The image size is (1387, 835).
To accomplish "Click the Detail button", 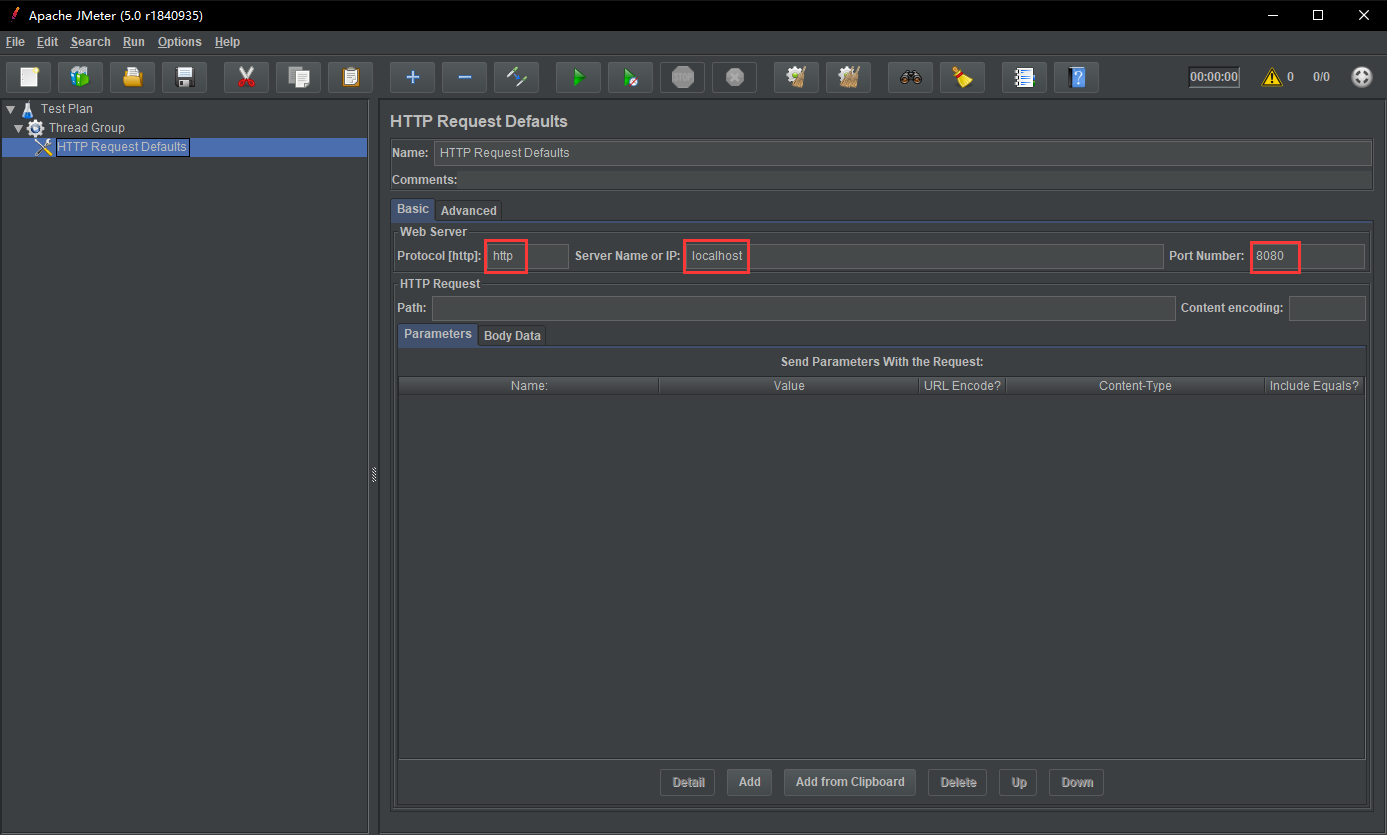I will coord(688,782).
